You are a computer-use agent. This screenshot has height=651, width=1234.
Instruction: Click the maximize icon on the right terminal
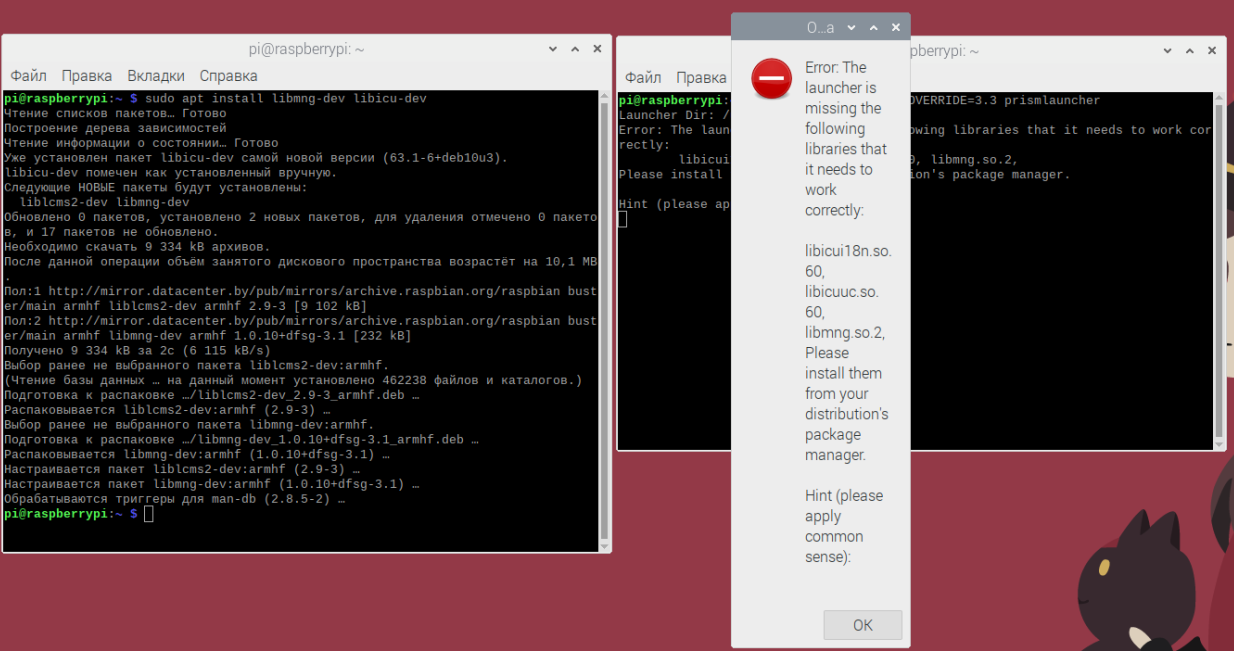1188,50
